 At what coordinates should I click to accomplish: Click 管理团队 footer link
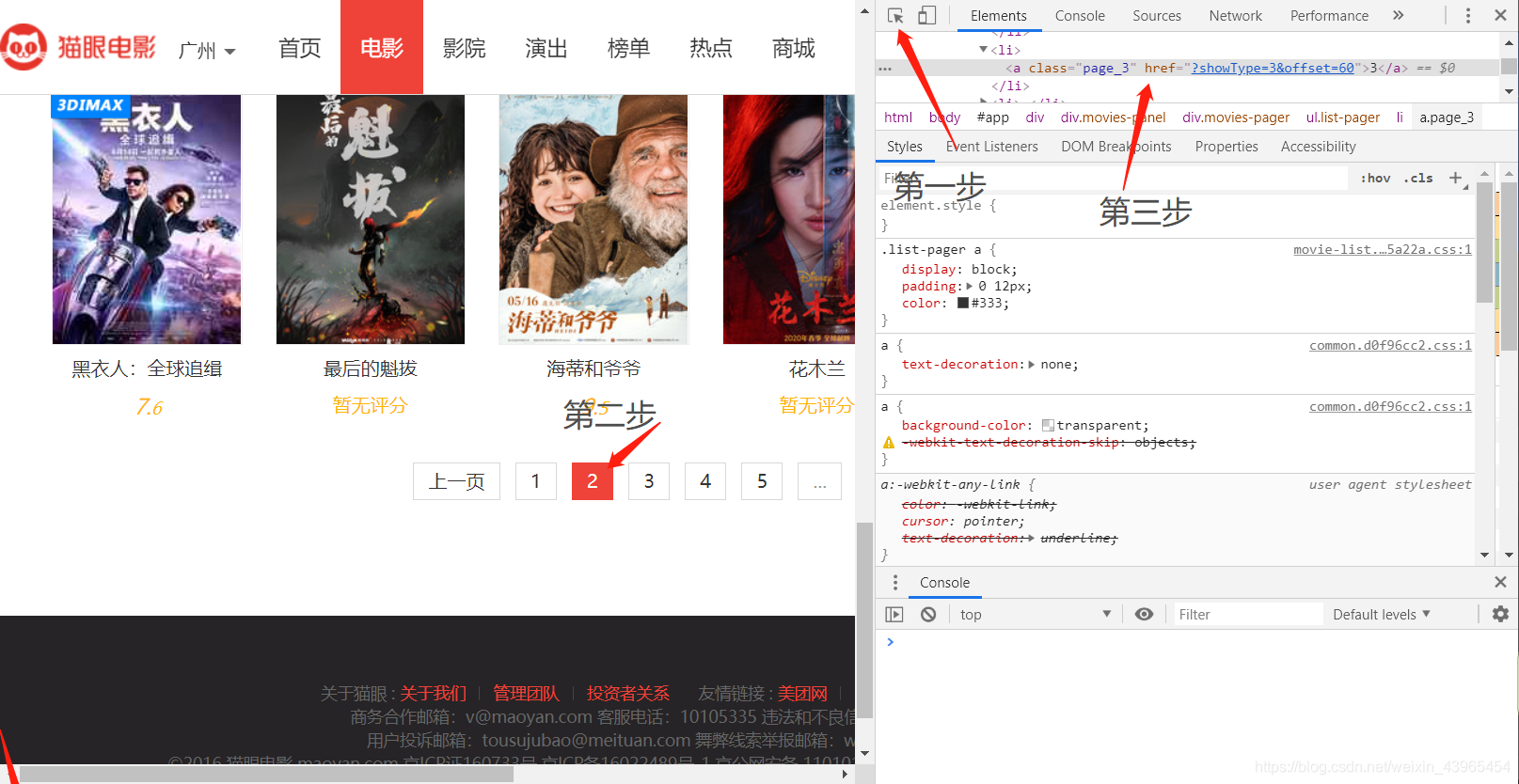526,693
